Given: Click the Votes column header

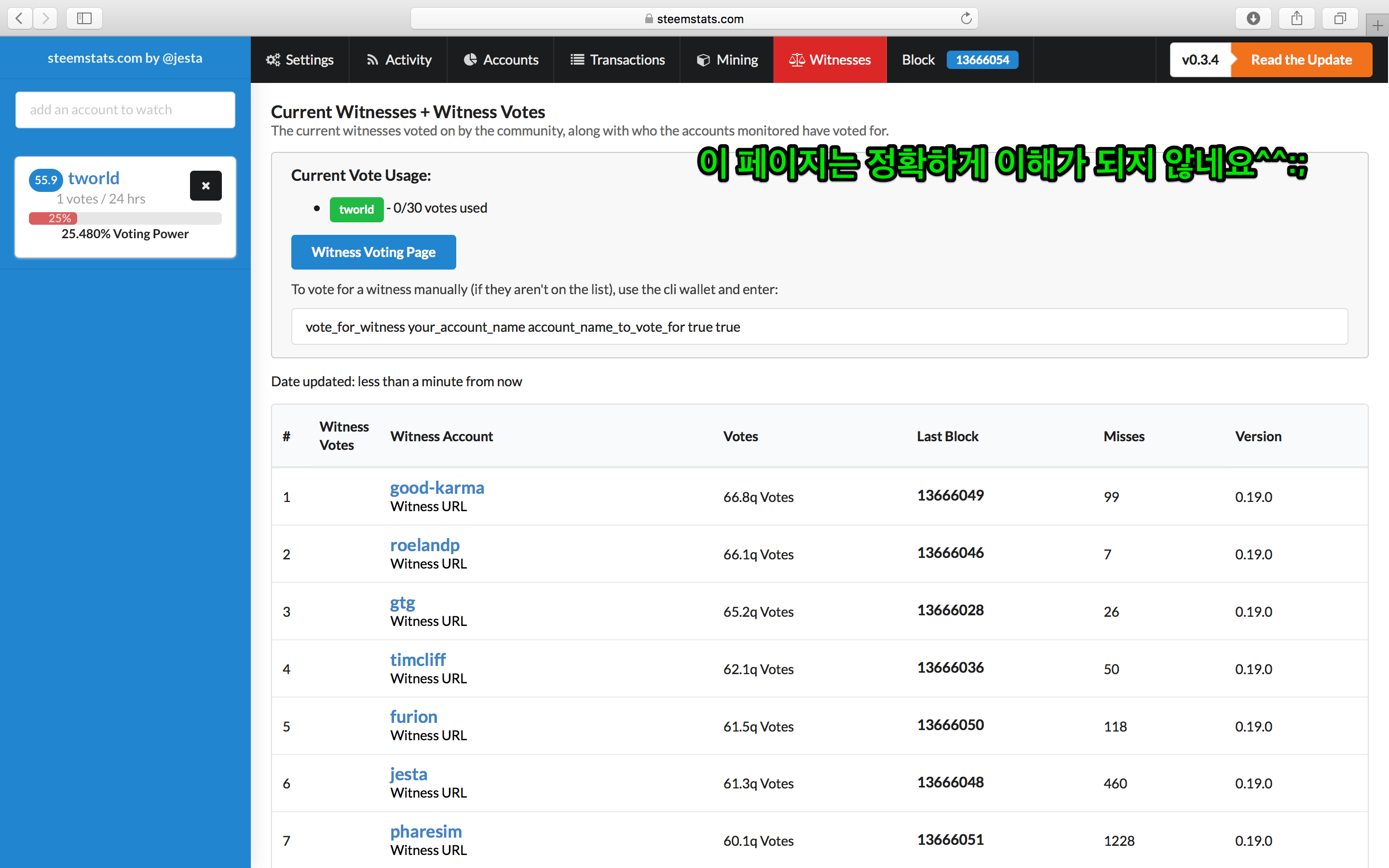Looking at the screenshot, I should [x=740, y=436].
